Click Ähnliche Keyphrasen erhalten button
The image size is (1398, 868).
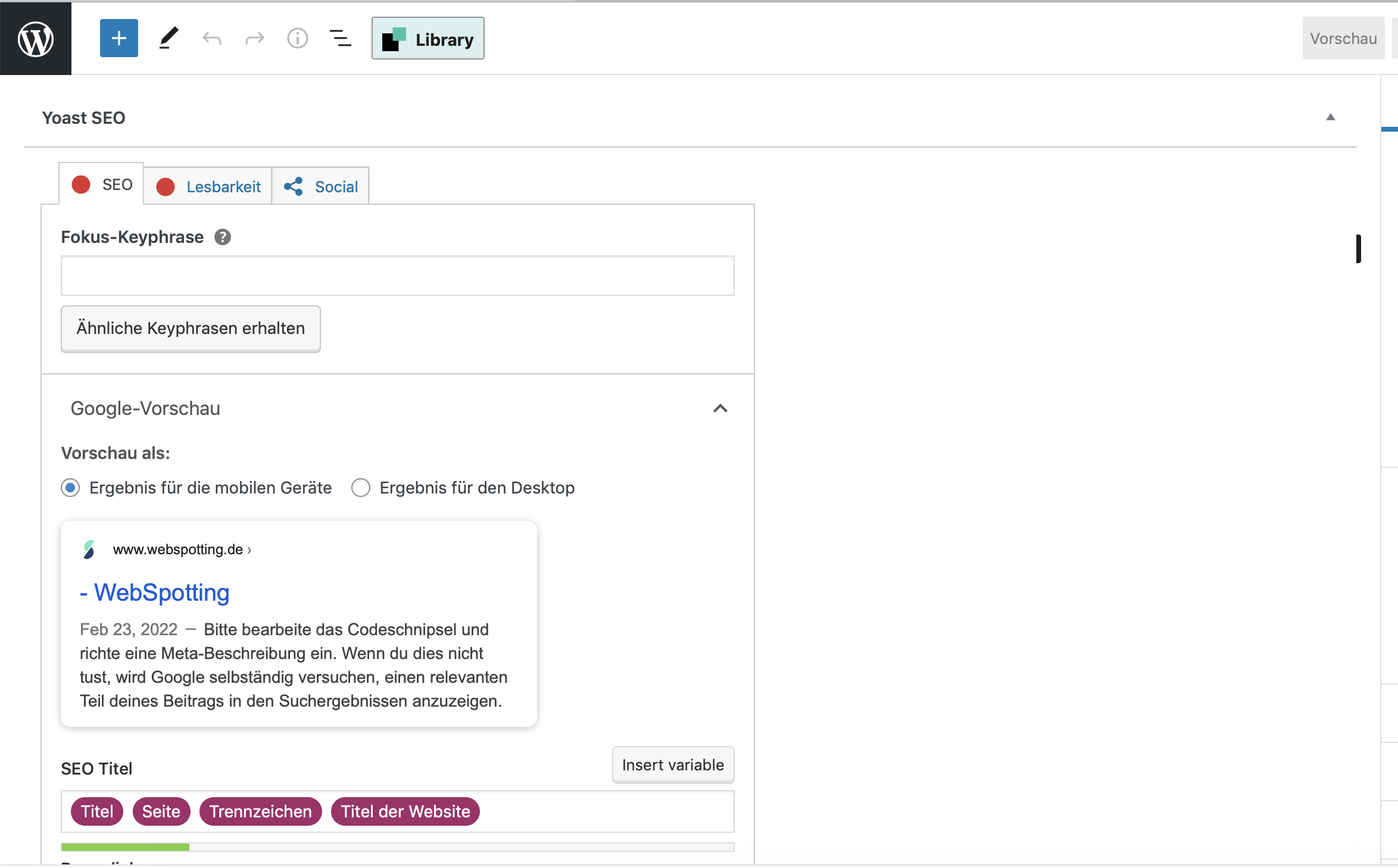[x=191, y=329]
